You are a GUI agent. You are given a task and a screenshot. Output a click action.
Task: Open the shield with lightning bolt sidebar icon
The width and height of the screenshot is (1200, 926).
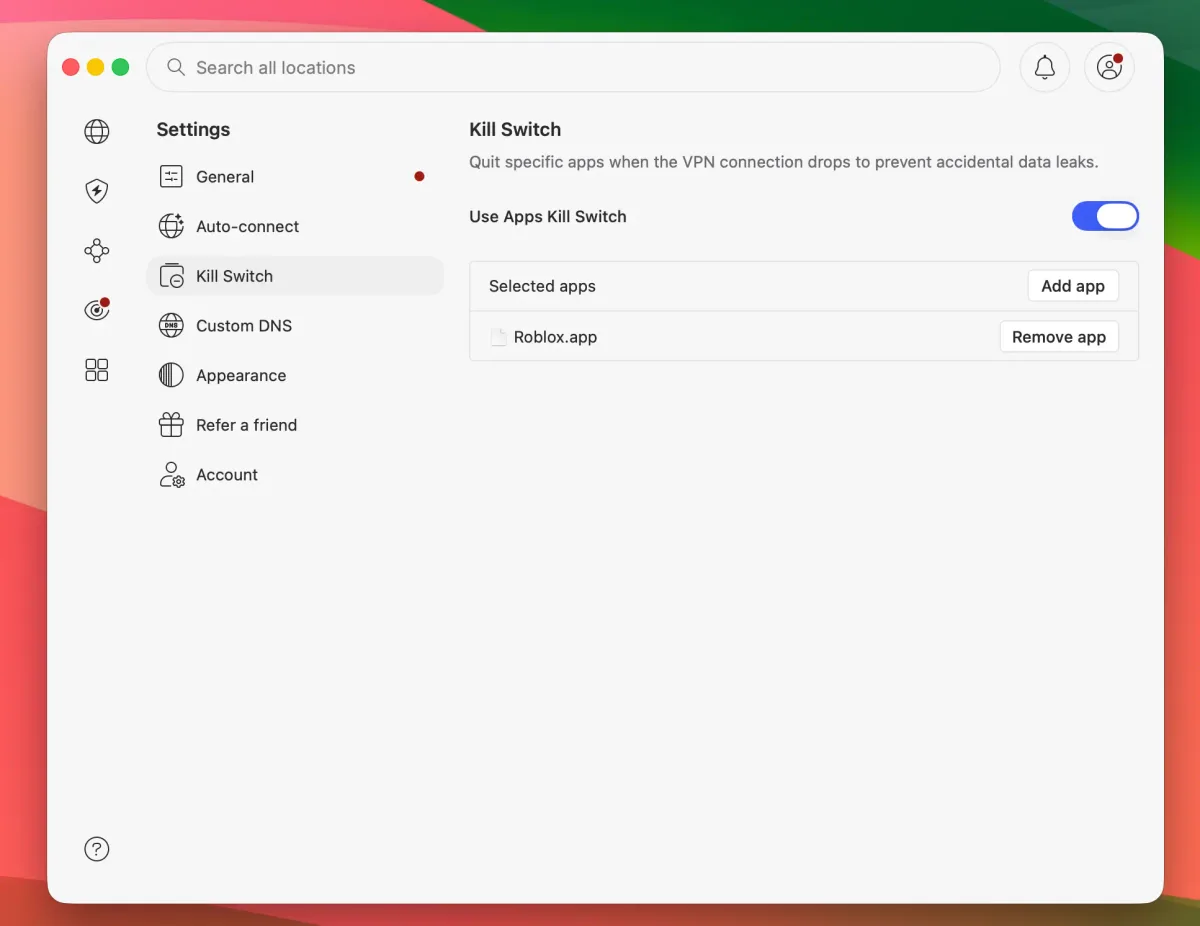(97, 191)
